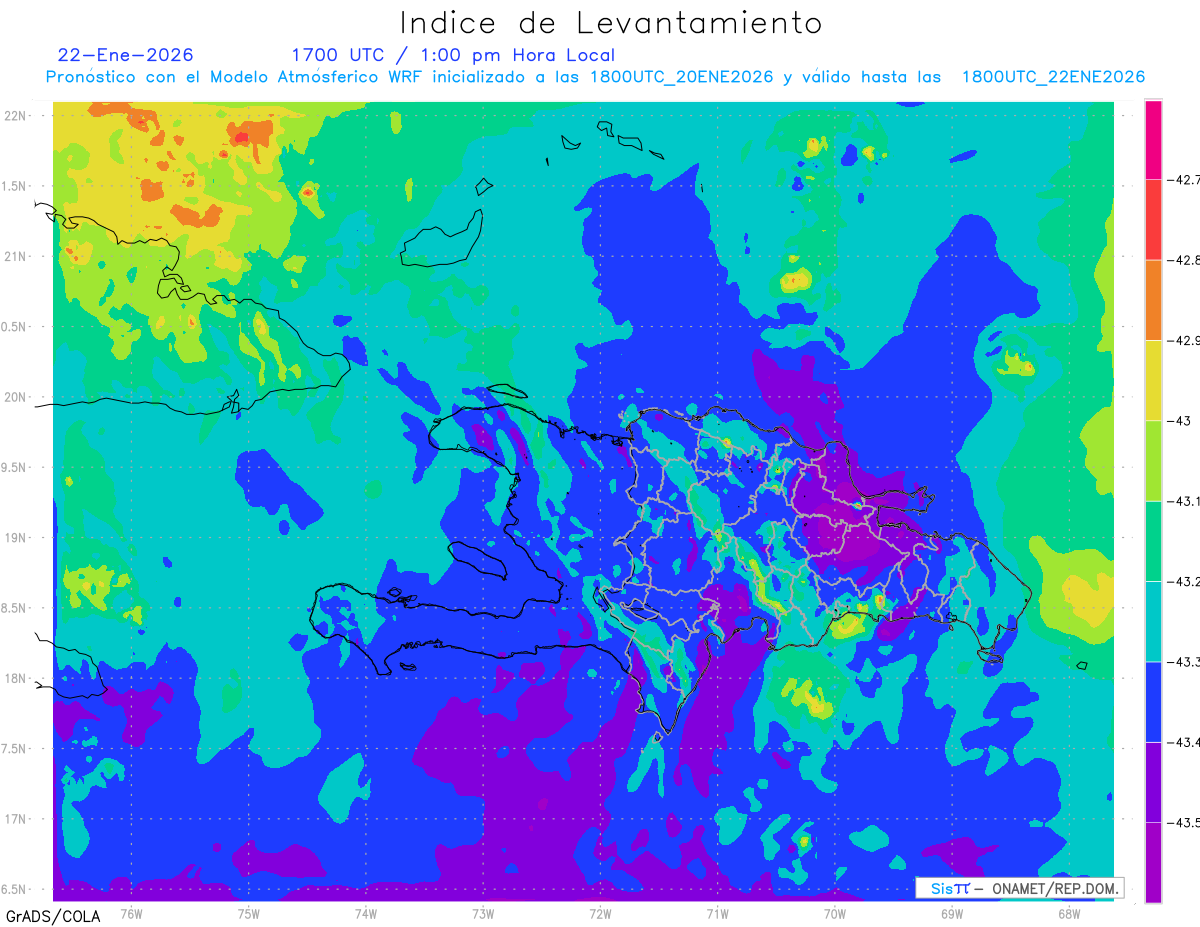Image resolution: width=1200 pixels, height=927 pixels.
Task: Click the 75W longitude label
Action: [x=249, y=913]
